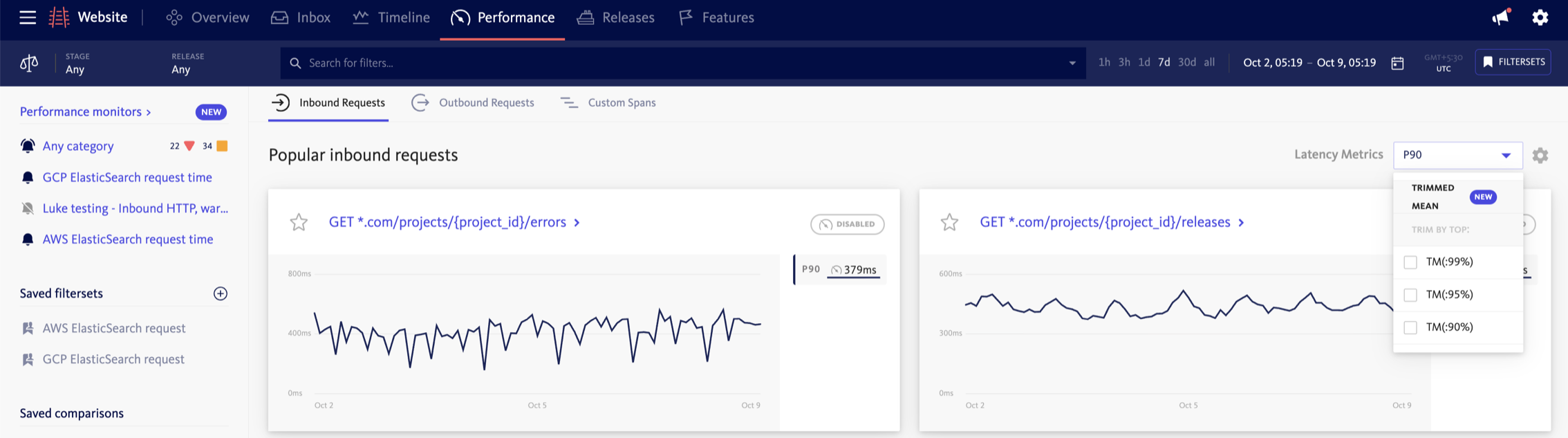Click the Search for filters field
This screenshot has width=1568, height=438.
(683, 63)
